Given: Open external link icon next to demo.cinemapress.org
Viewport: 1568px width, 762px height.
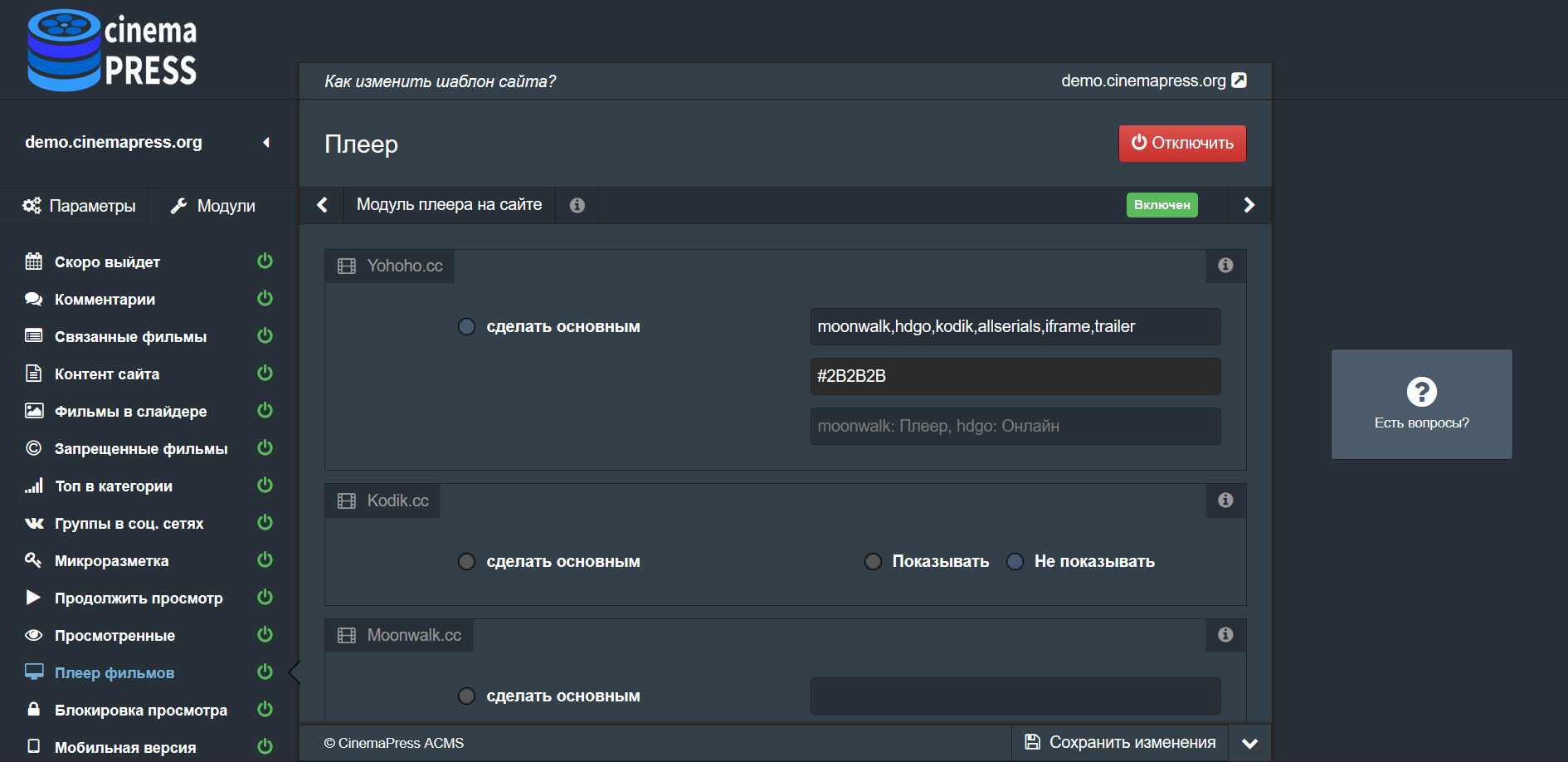Looking at the screenshot, I should click(1239, 81).
